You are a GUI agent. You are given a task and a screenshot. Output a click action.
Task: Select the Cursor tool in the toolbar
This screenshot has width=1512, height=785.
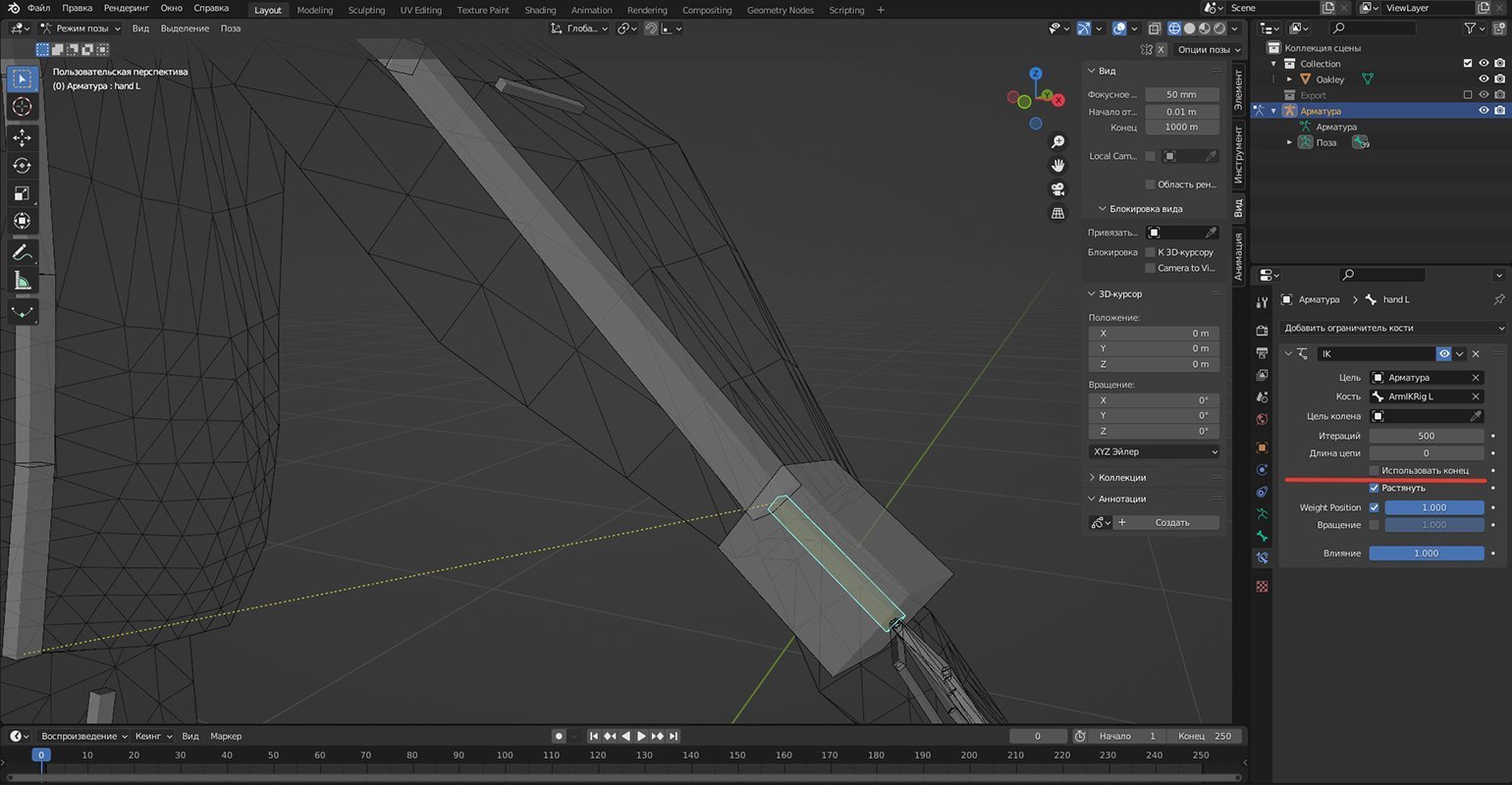22,107
